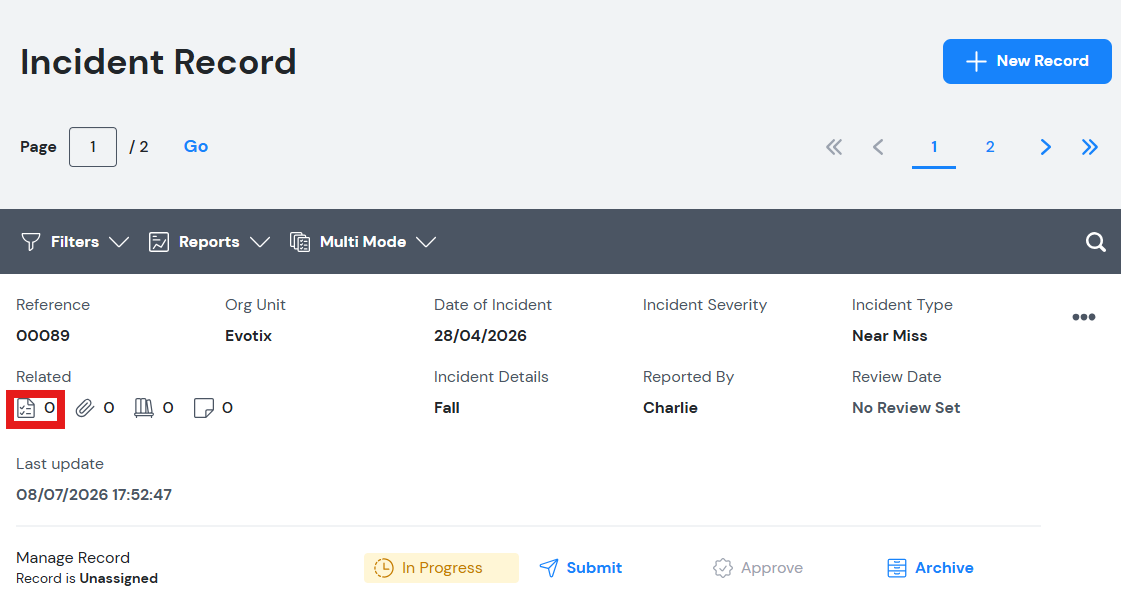Go to the last page arrow
This screenshot has height=603, width=1121.
coord(1090,147)
